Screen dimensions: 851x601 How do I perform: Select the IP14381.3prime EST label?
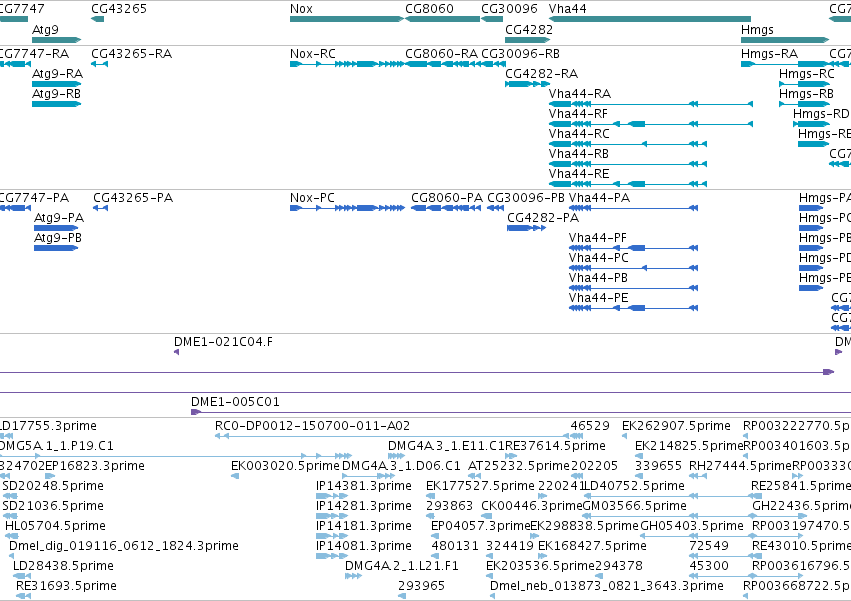pos(364,486)
